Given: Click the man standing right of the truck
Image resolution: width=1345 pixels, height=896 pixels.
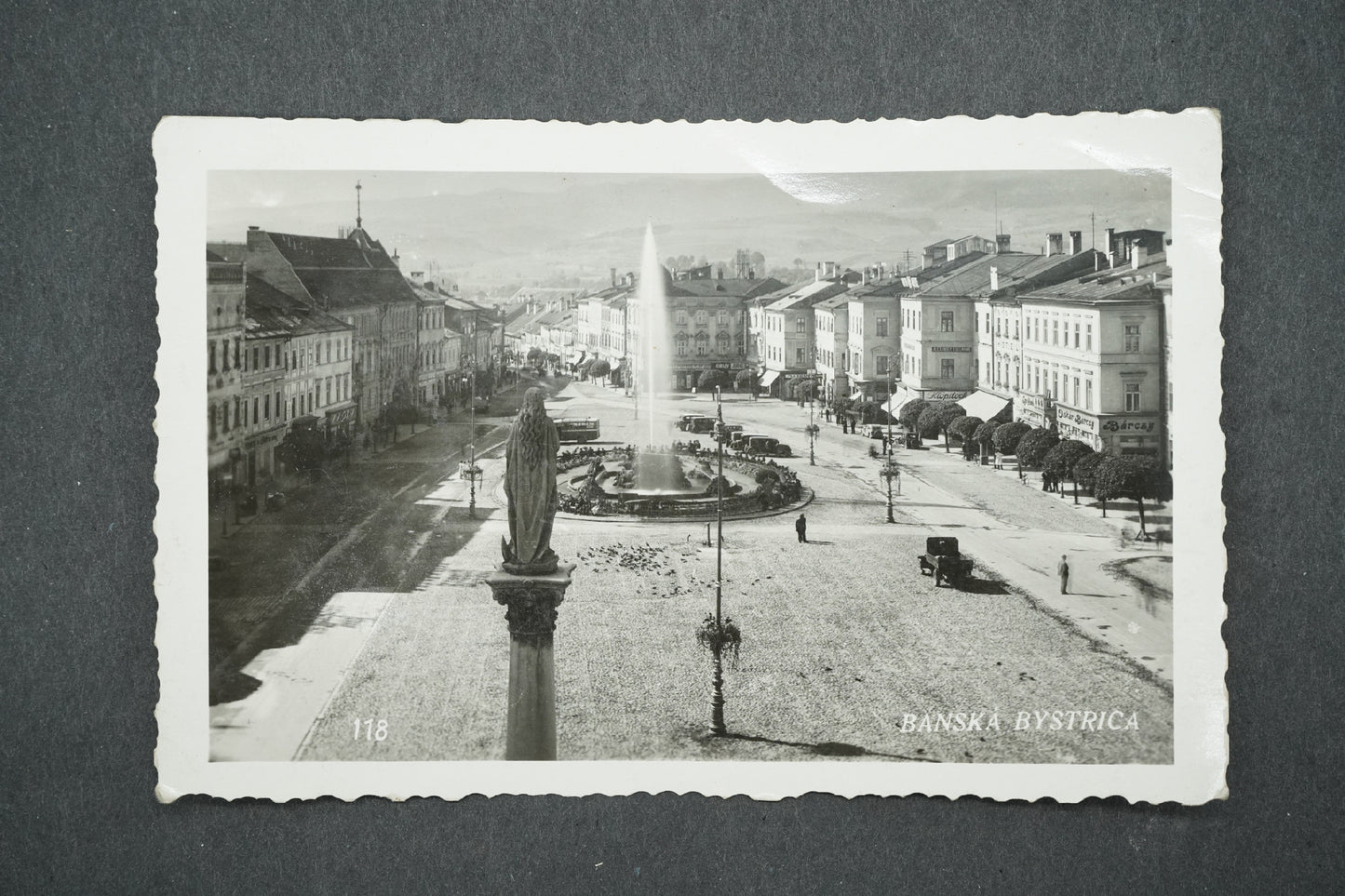Looking at the screenshot, I should [x=1063, y=574].
